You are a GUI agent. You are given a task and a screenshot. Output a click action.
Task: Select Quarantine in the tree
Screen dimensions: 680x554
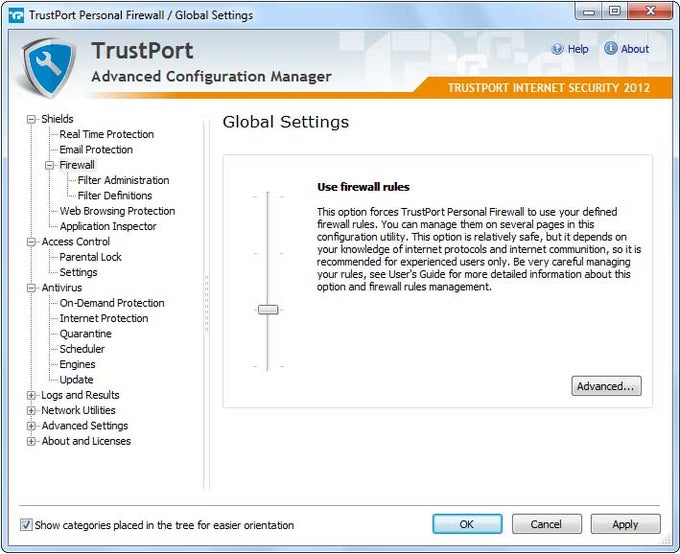(85, 334)
